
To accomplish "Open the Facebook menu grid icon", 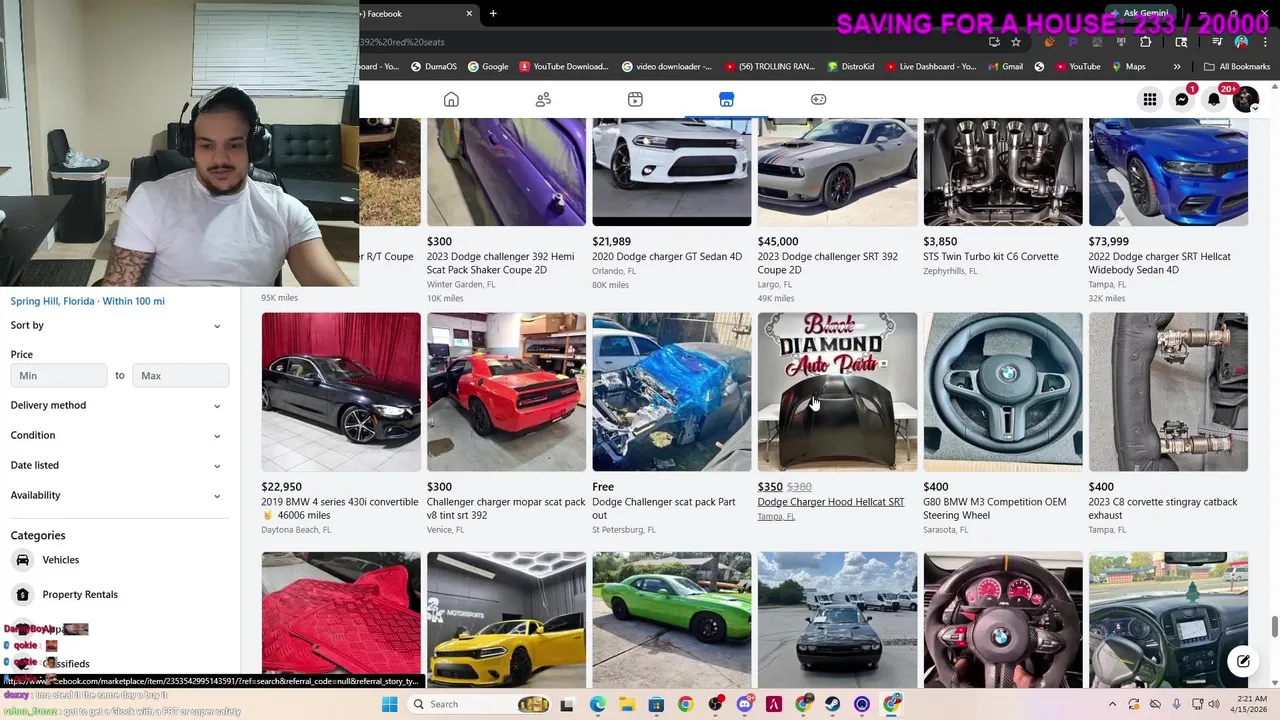I will tap(1150, 99).
